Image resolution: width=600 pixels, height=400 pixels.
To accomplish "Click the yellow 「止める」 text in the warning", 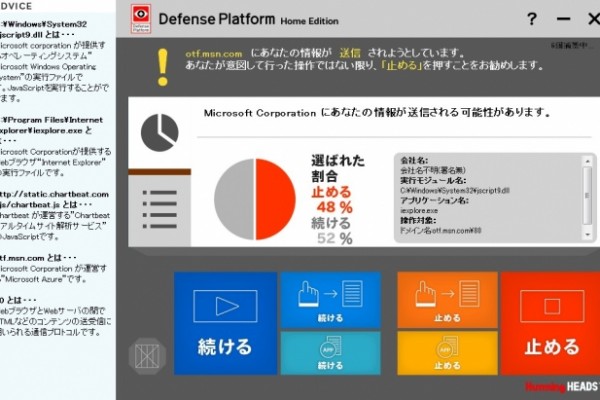I will [402, 66].
